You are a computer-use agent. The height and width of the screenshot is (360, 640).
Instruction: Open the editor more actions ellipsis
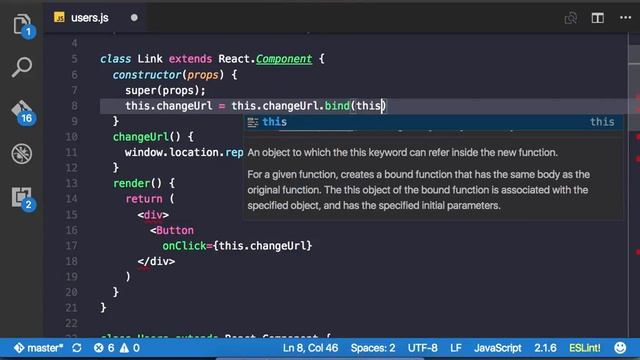pyautogui.click(x=625, y=18)
